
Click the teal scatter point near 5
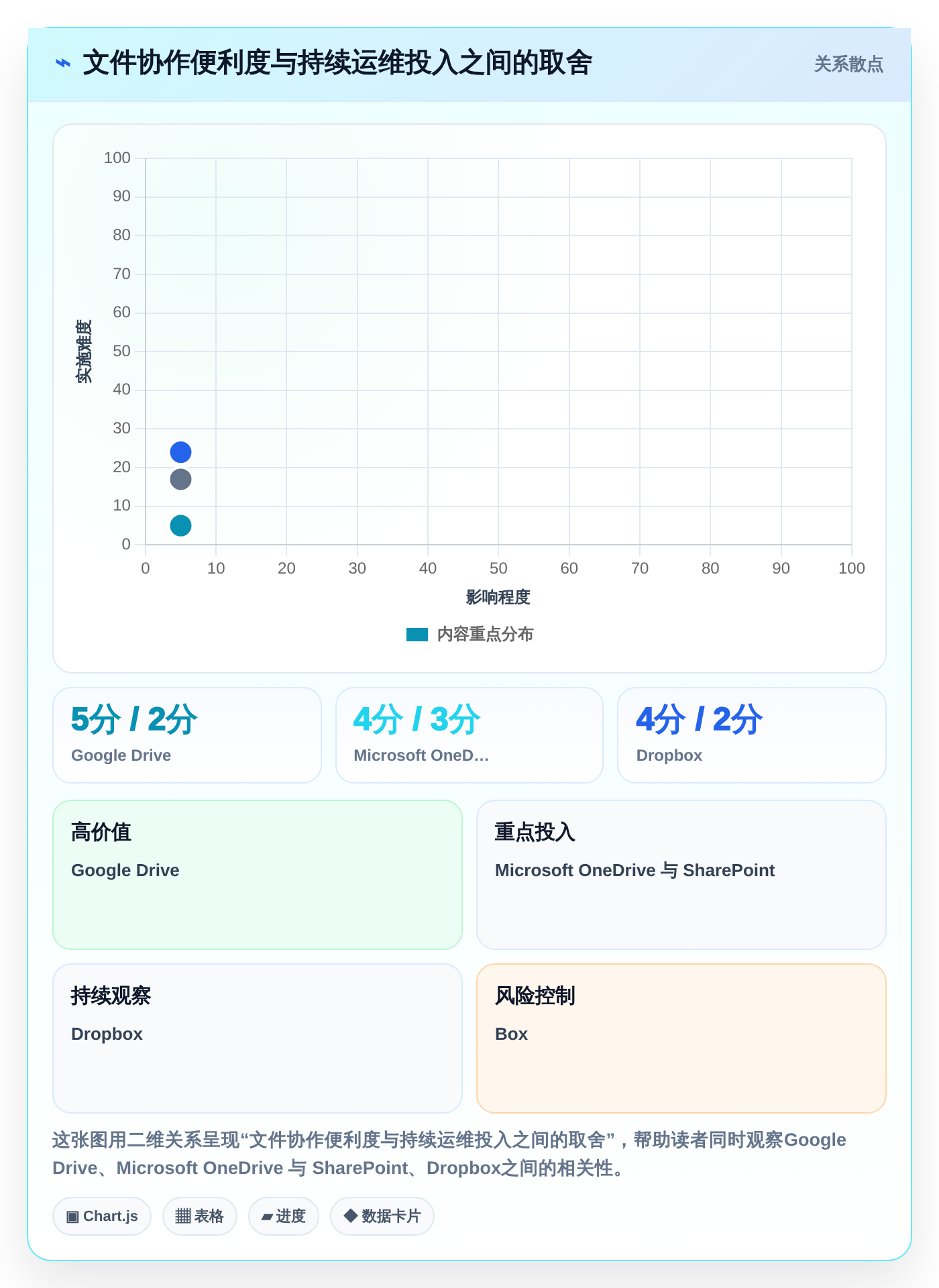pyautogui.click(x=180, y=525)
